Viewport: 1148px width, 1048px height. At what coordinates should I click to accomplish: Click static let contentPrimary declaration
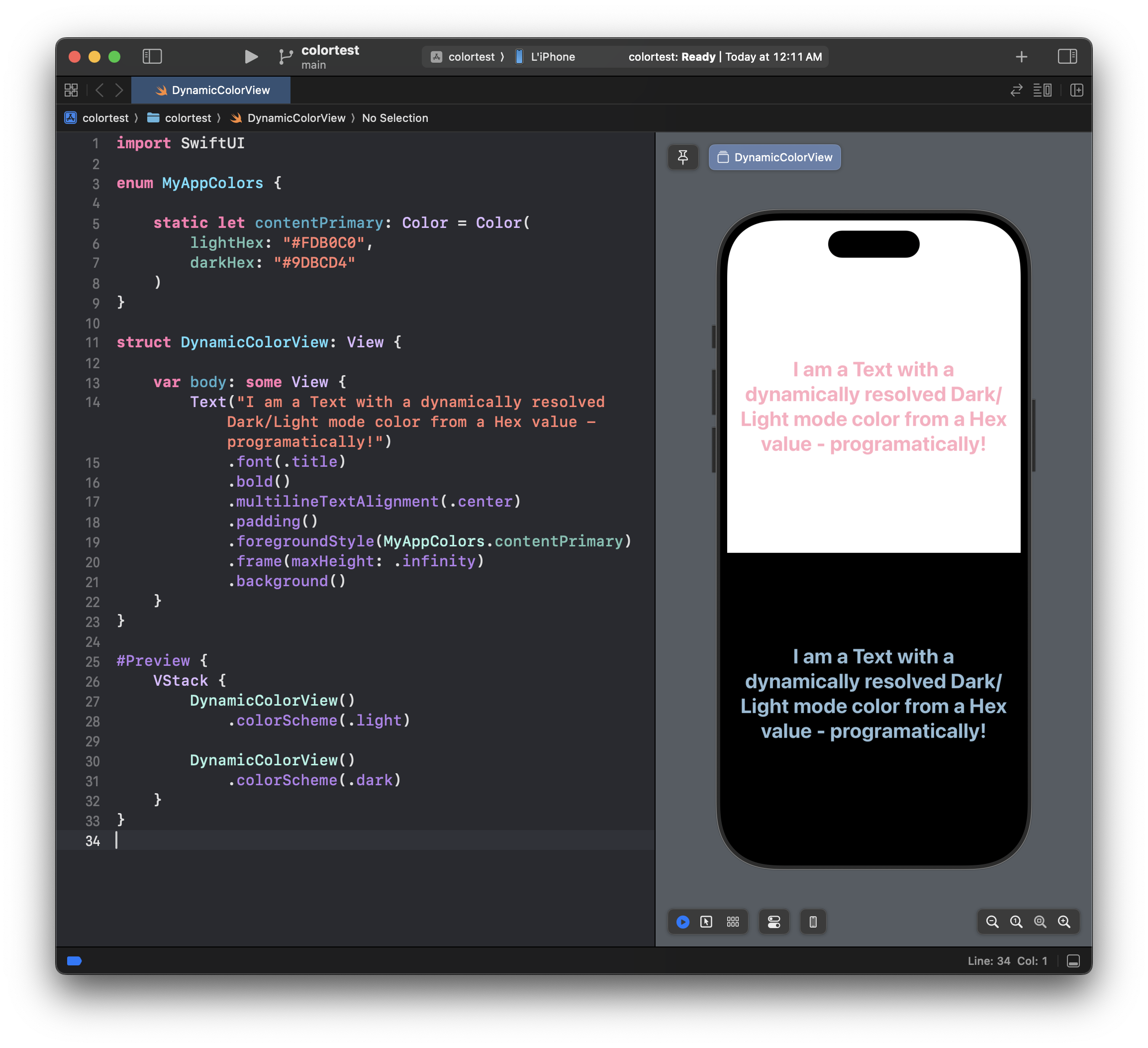[x=342, y=223]
